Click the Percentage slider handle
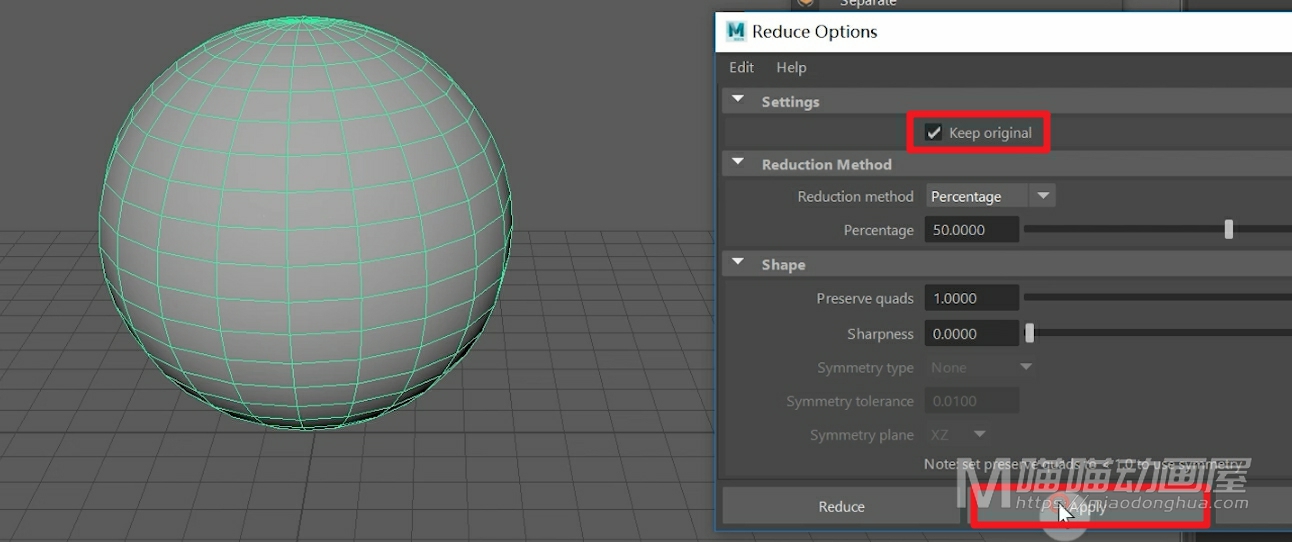Screen dimensions: 1292x542 tap(1229, 230)
